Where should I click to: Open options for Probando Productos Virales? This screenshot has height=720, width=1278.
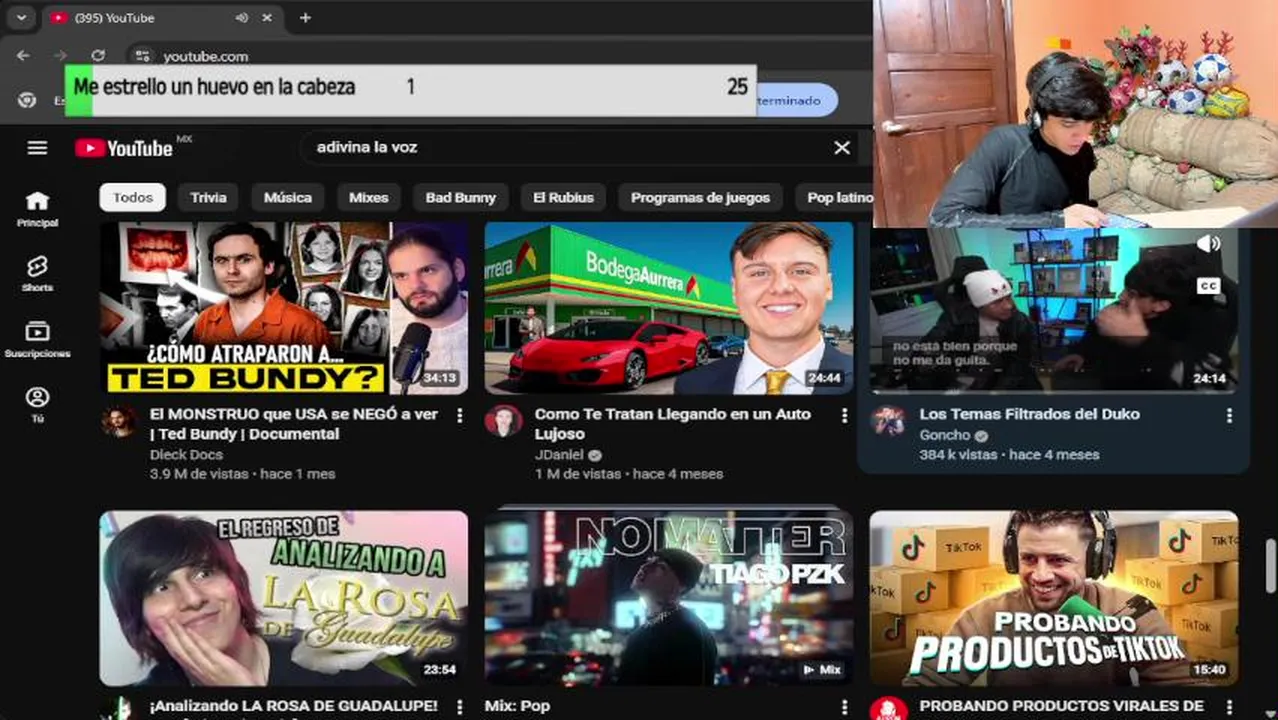[1229, 706]
